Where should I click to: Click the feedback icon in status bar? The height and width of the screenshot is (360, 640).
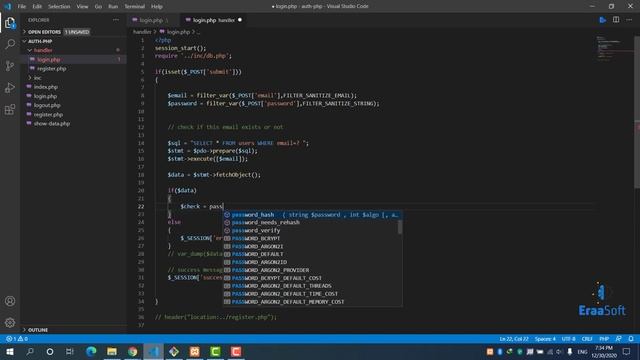click(x=619, y=339)
